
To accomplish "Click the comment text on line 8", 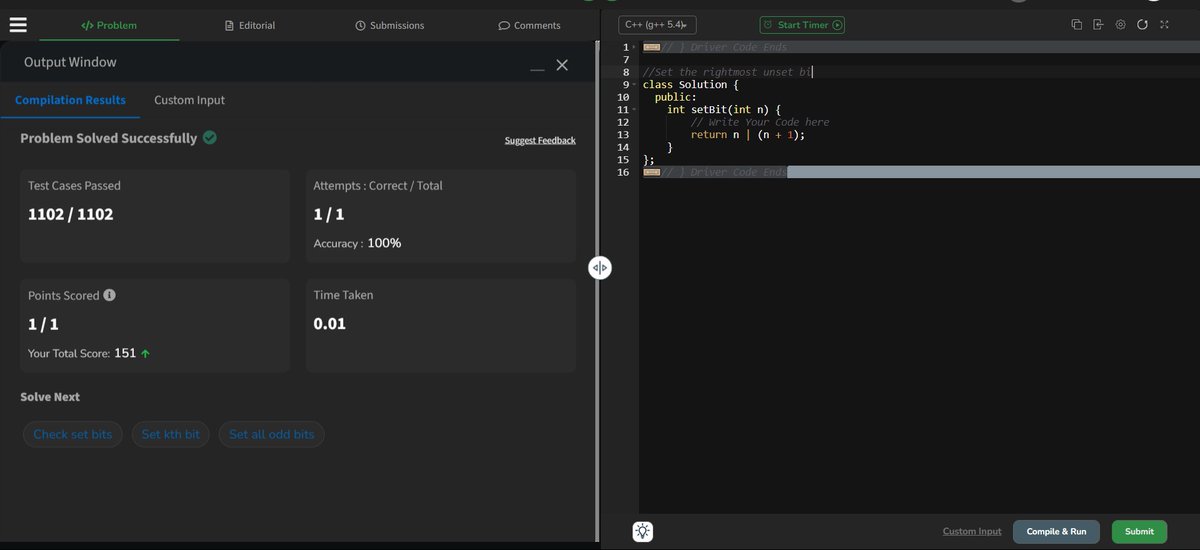I will click(x=728, y=72).
